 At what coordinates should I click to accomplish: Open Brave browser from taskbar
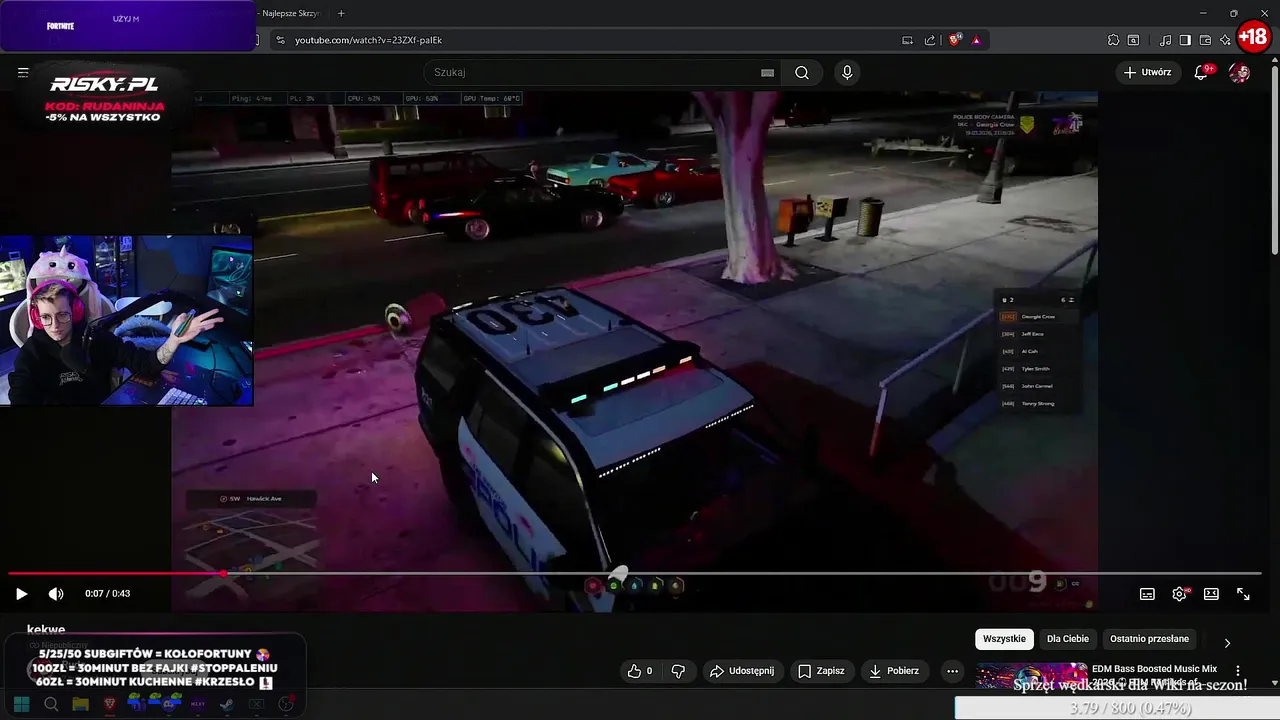[110, 704]
